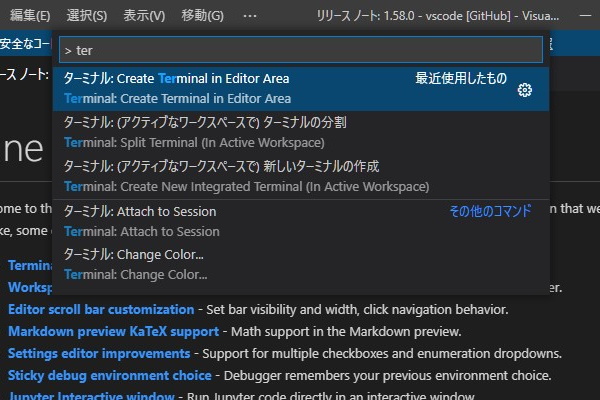Open the 表示(V) menu
600x400 pixels.
(x=144, y=16)
